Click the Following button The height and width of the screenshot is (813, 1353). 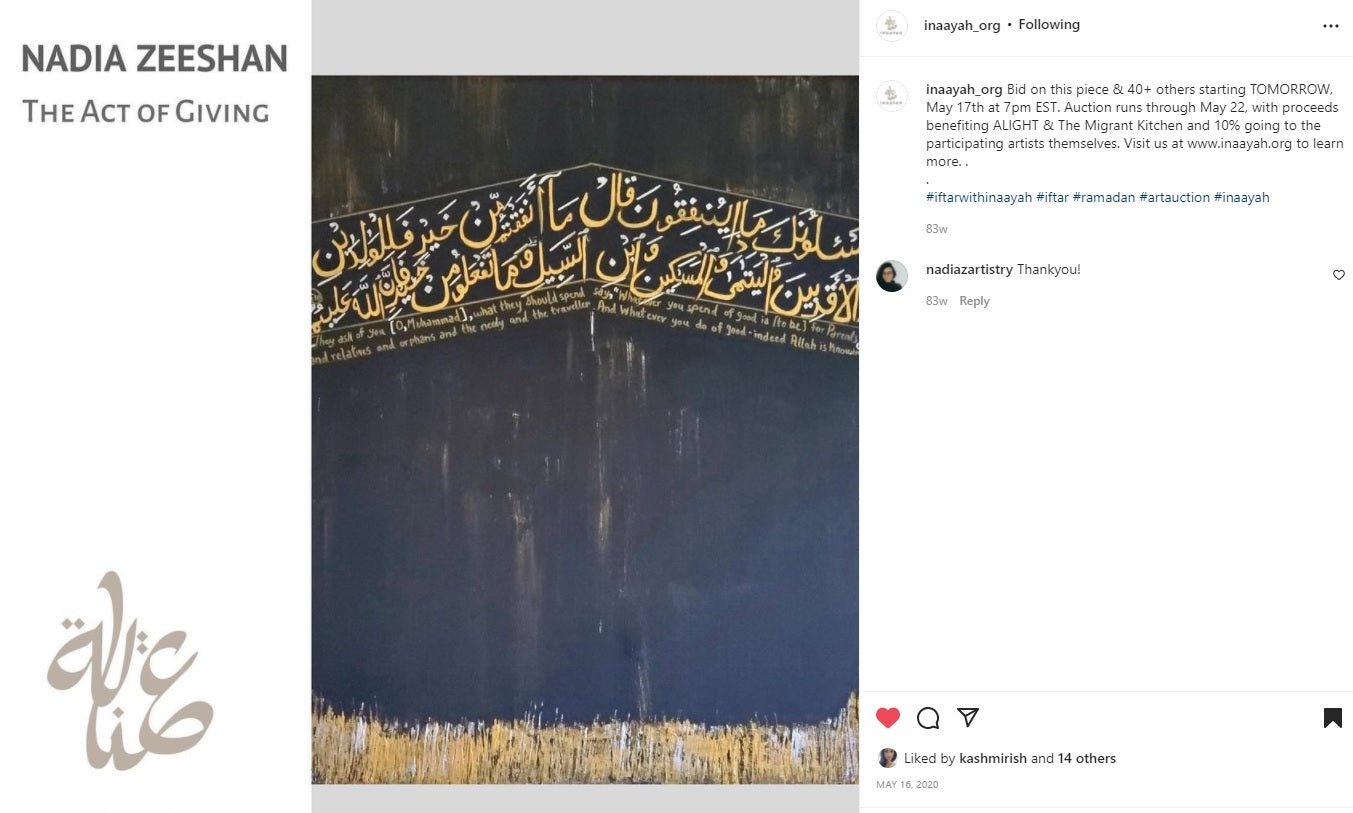click(x=1049, y=25)
